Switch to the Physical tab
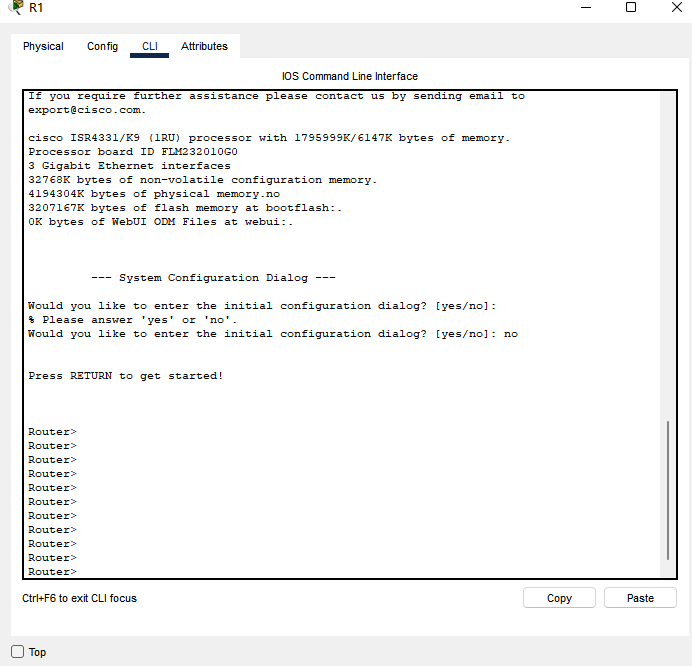The height and width of the screenshot is (666, 692). tap(43, 46)
